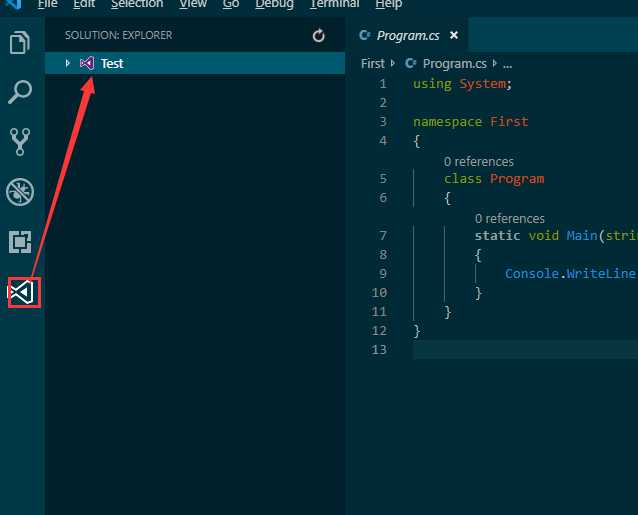
Task: Select the Test solution row
Action: pyautogui.click(x=195, y=63)
